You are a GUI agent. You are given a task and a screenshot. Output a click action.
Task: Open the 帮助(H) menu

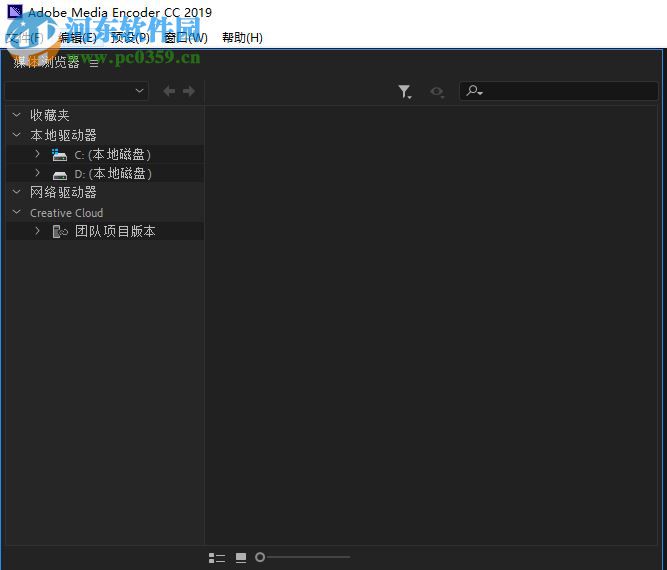(x=242, y=38)
